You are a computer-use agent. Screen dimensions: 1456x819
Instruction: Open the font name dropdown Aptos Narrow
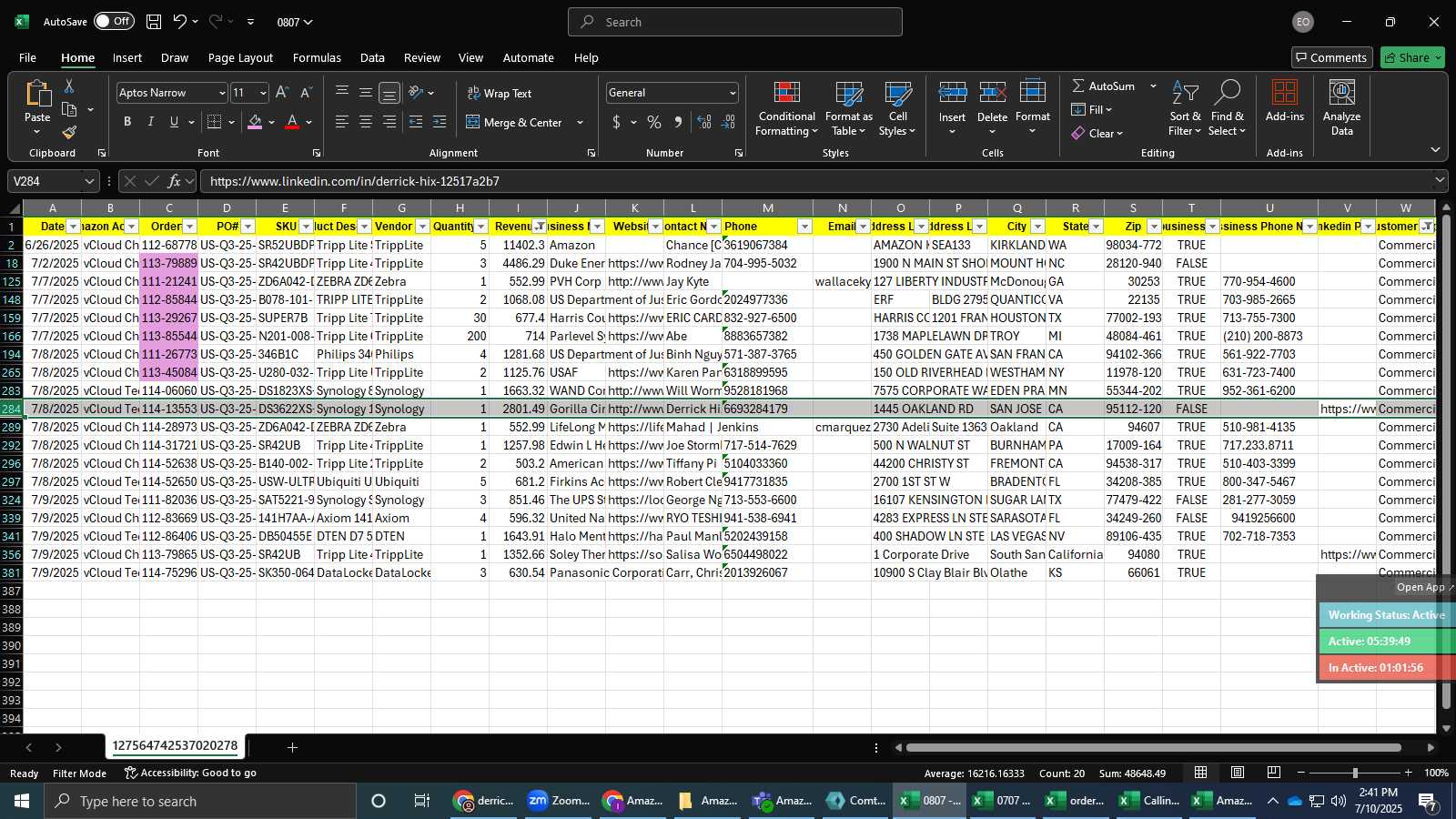(221, 93)
